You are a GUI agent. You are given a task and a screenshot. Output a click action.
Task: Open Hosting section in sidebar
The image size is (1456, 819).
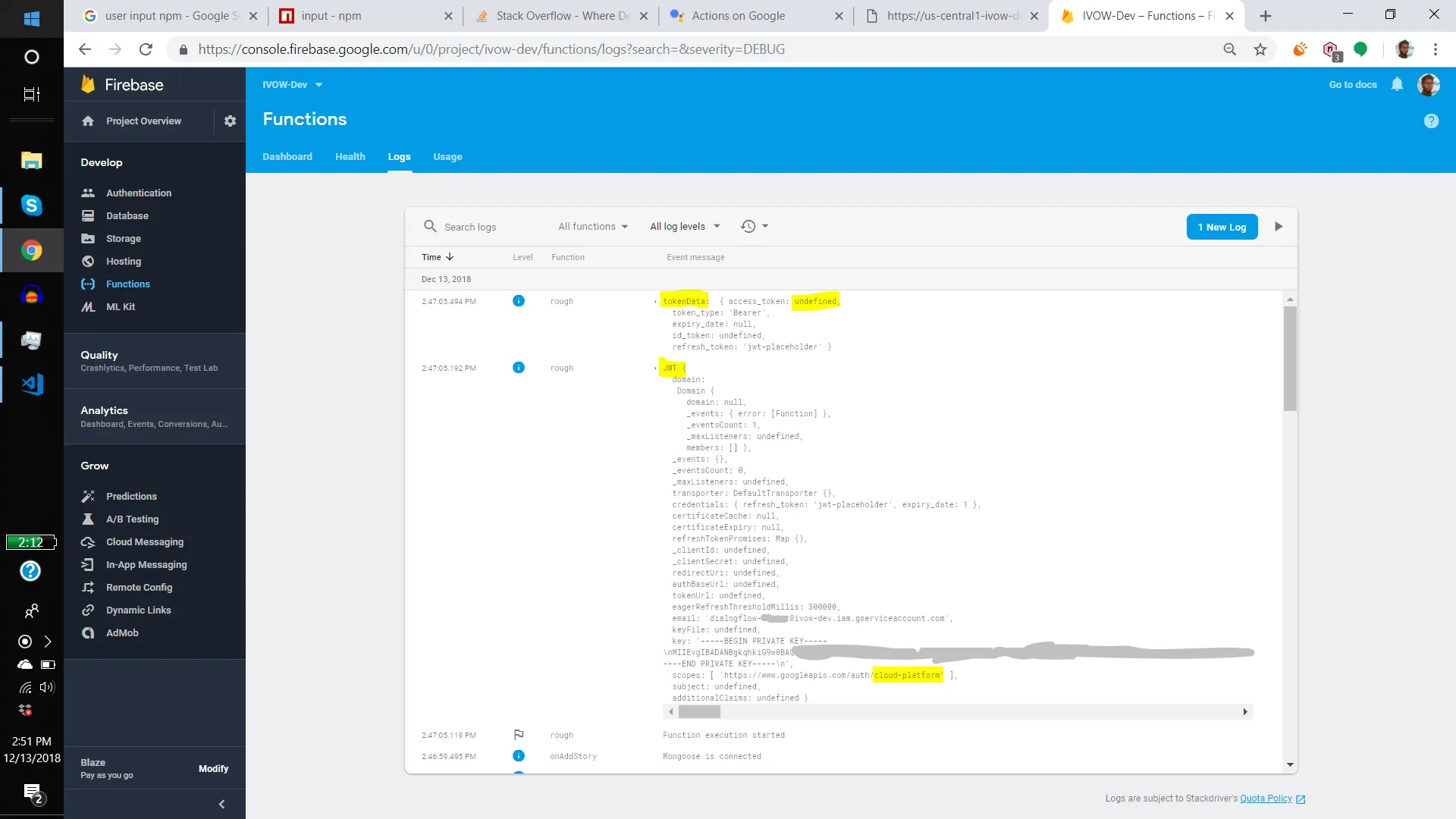pyautogui.click(x=124, y=261)
